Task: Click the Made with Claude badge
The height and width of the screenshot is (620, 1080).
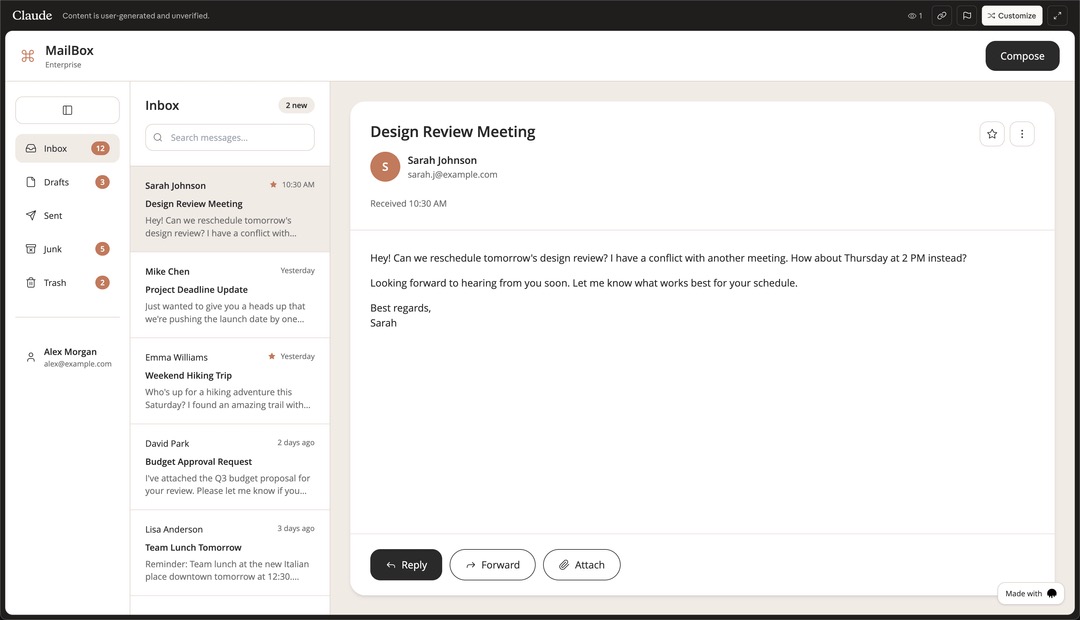Action: click(x=1030, y=594)
